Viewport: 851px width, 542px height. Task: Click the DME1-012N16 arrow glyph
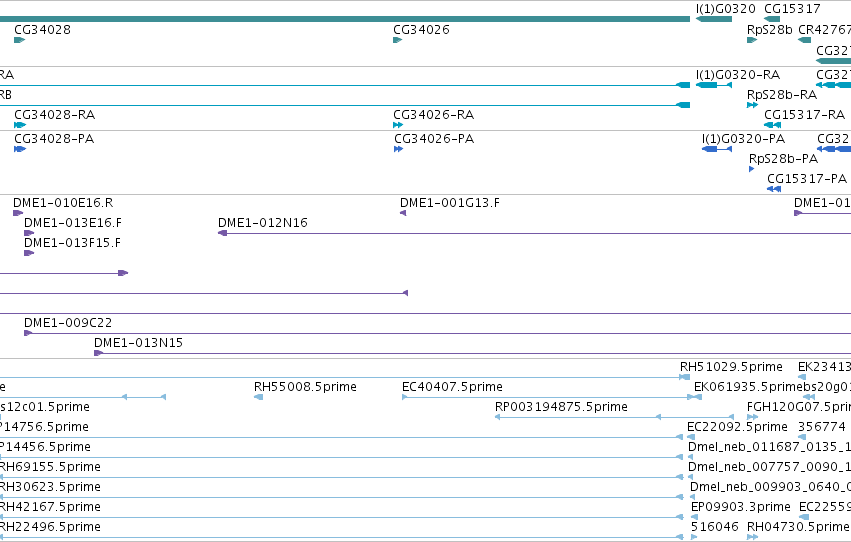coord(223,233)
